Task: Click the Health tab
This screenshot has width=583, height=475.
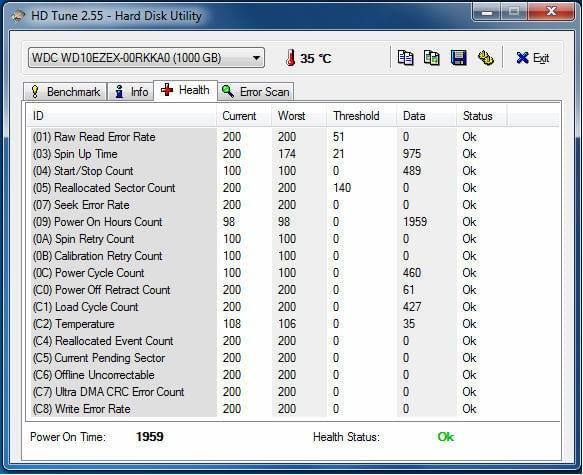Action: point(186,90)
